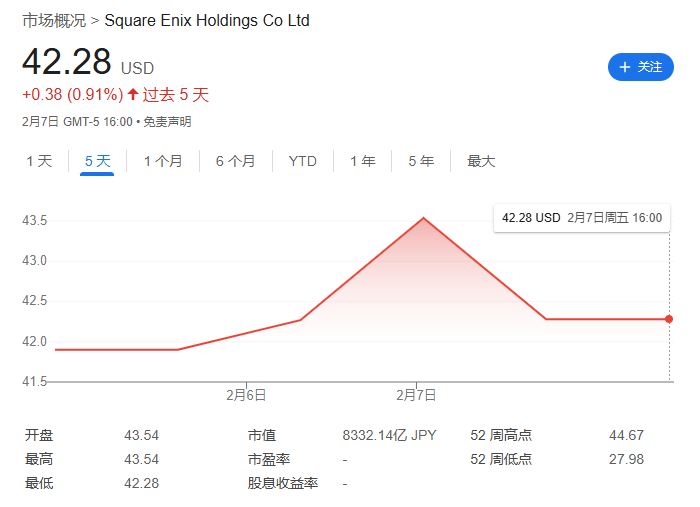Click the 52 周高点 value 44.67

tap(626, 435)
